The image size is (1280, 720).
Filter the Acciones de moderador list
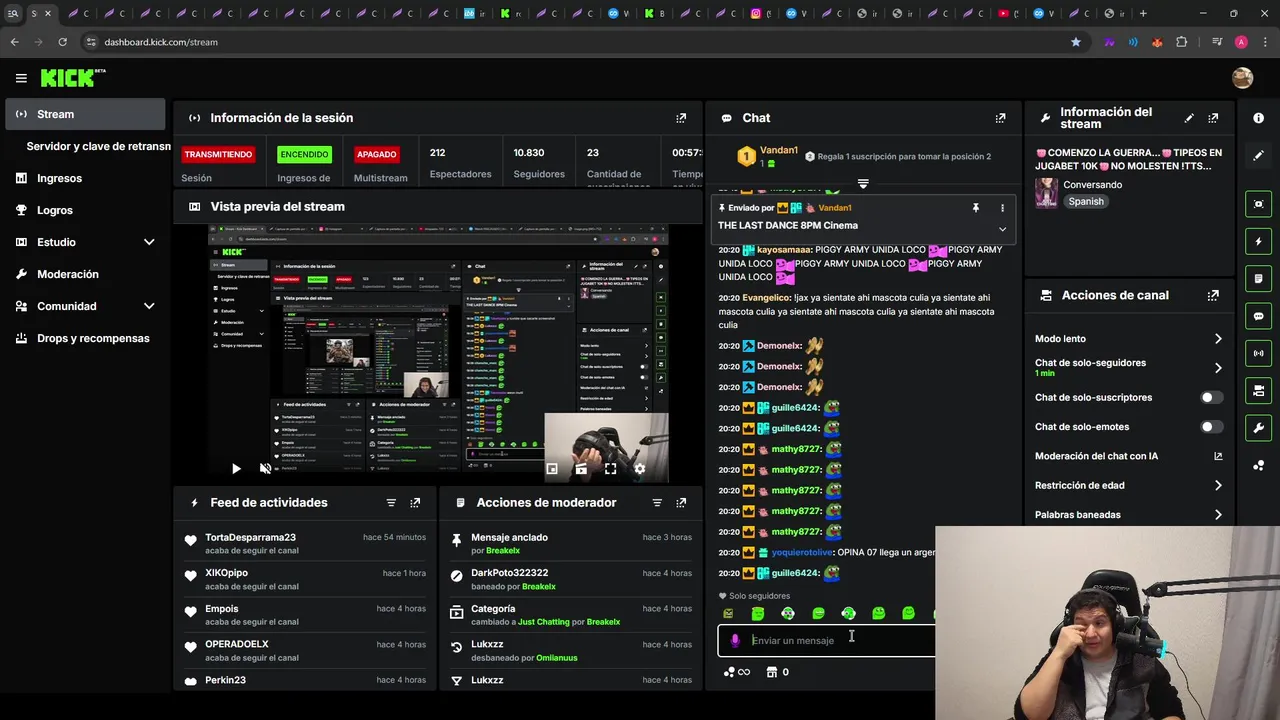(x=657, y=503)
